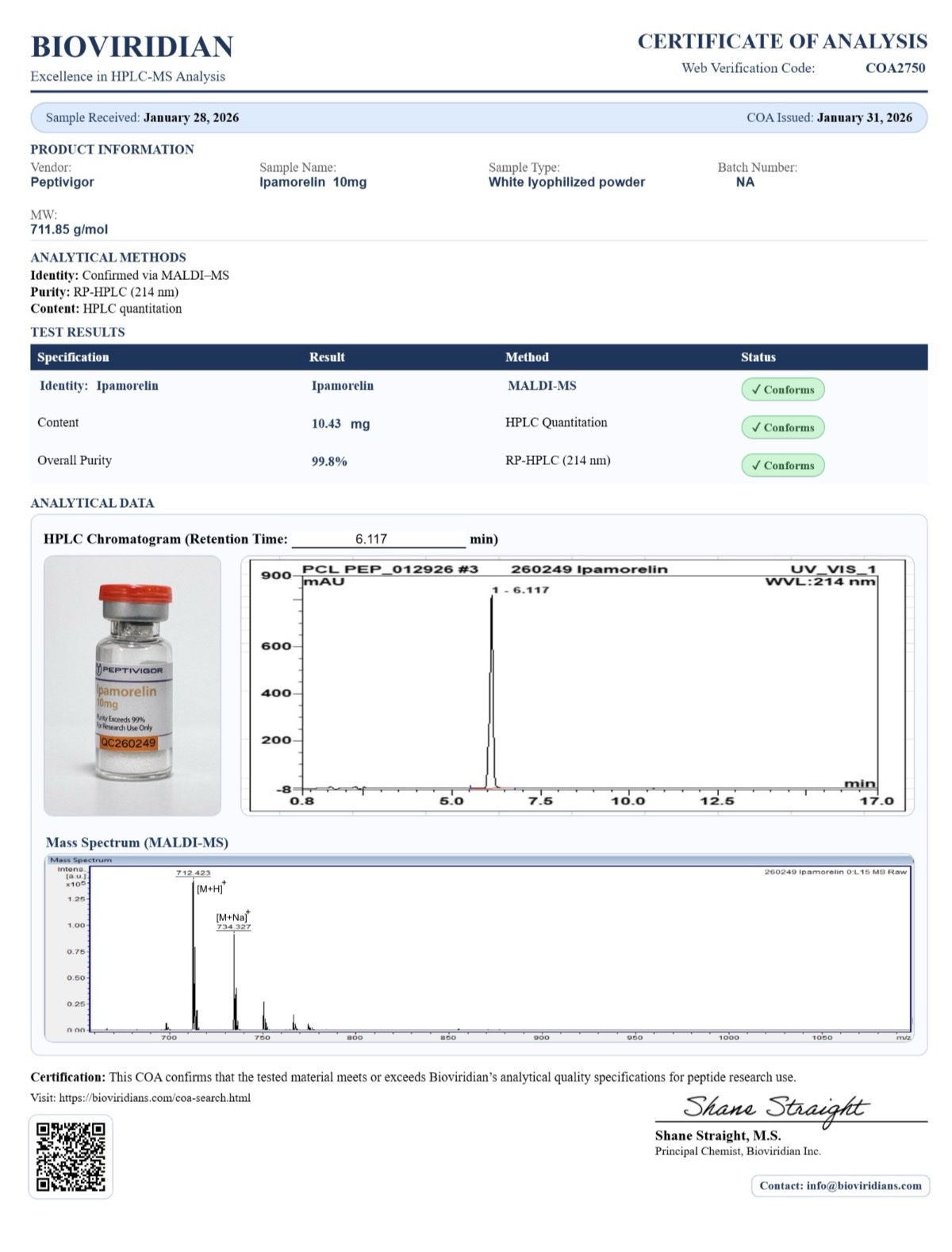
Task: Click the web verification code COA2750
Action: click(895, 68)
